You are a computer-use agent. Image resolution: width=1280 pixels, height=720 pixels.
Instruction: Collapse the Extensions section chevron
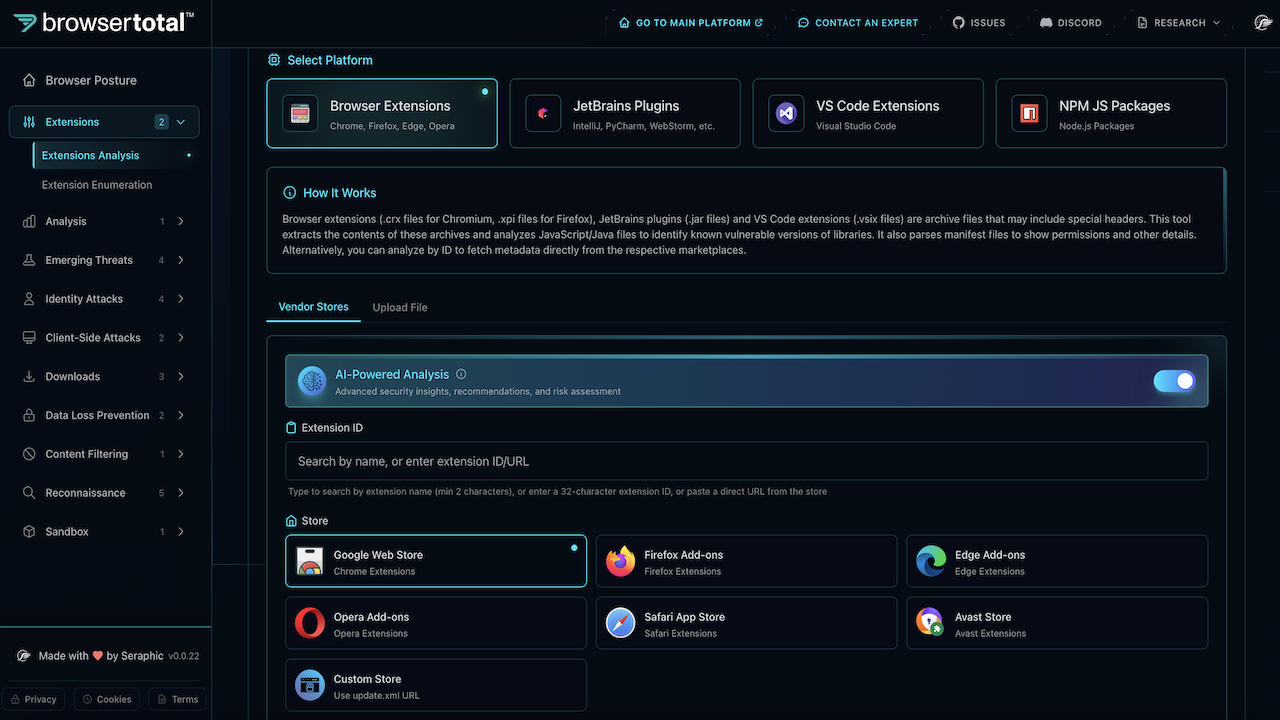(181, 122)
